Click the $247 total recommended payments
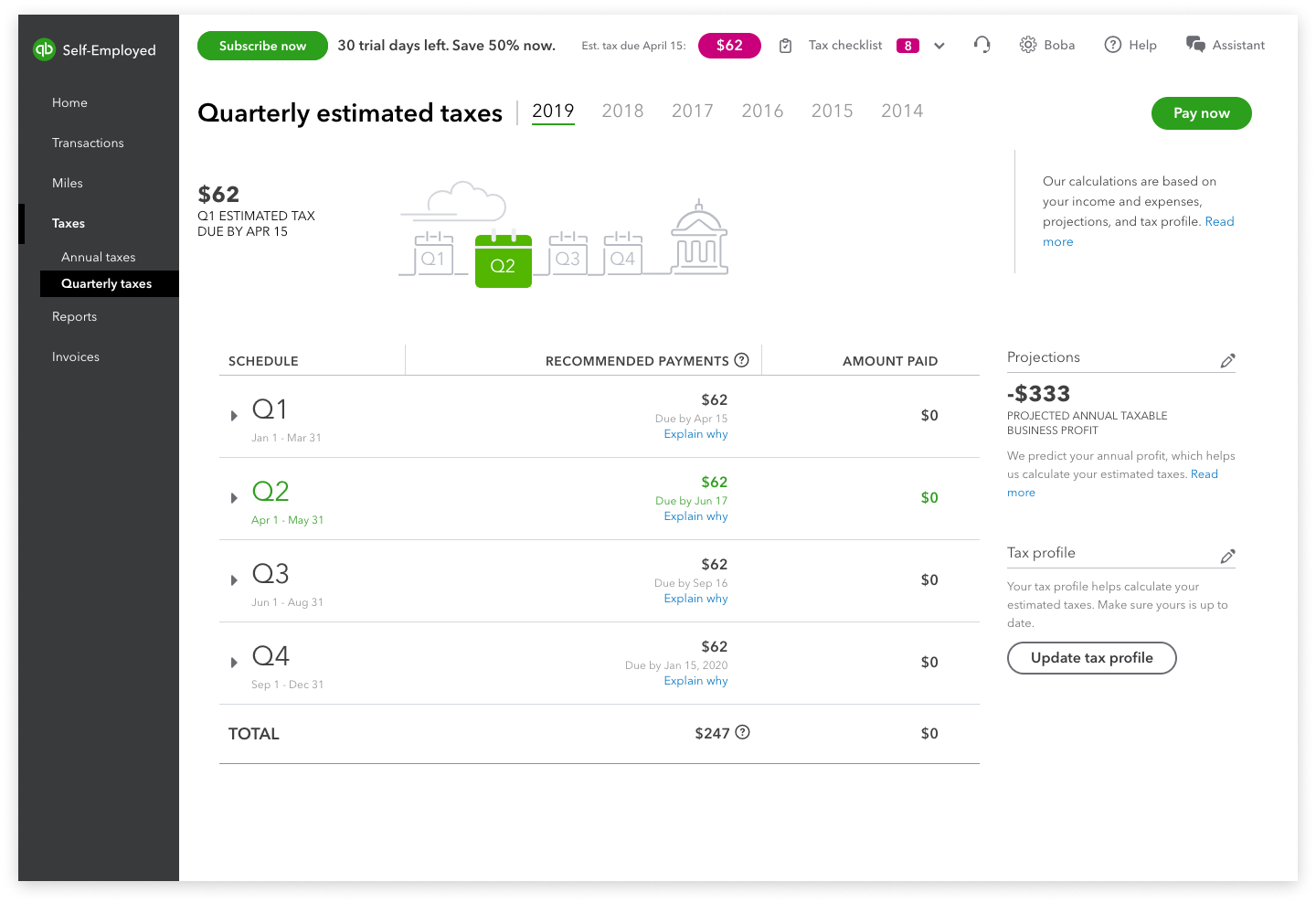 [712, 733]
